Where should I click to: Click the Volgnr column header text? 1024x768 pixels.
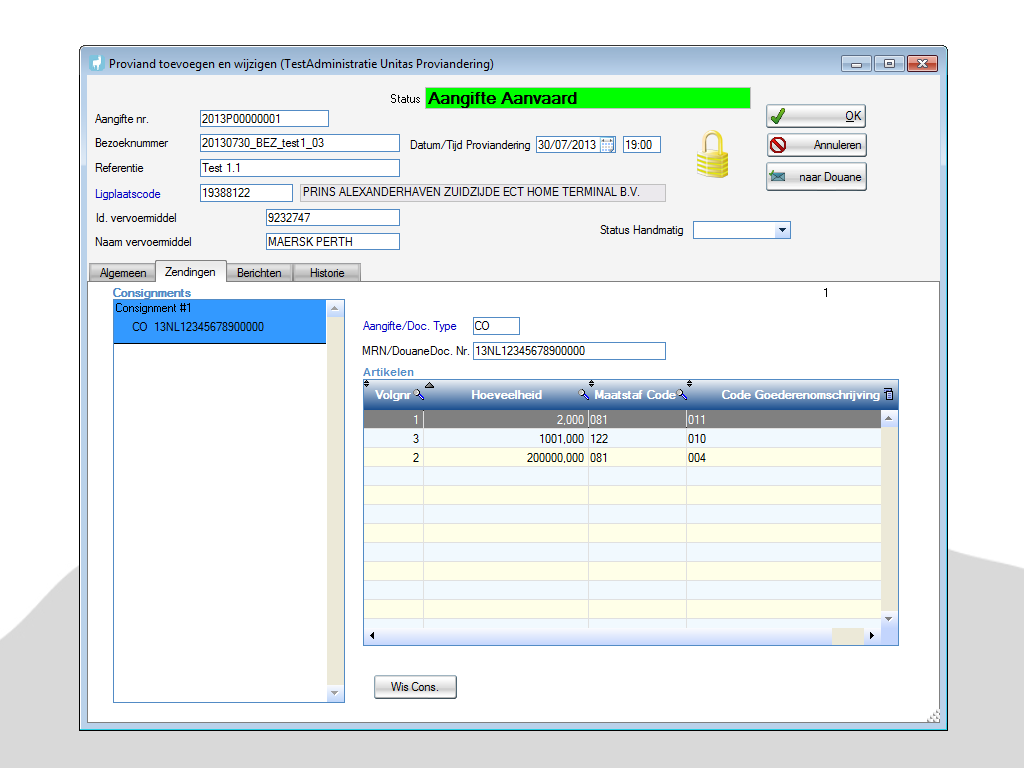(392, 395)
